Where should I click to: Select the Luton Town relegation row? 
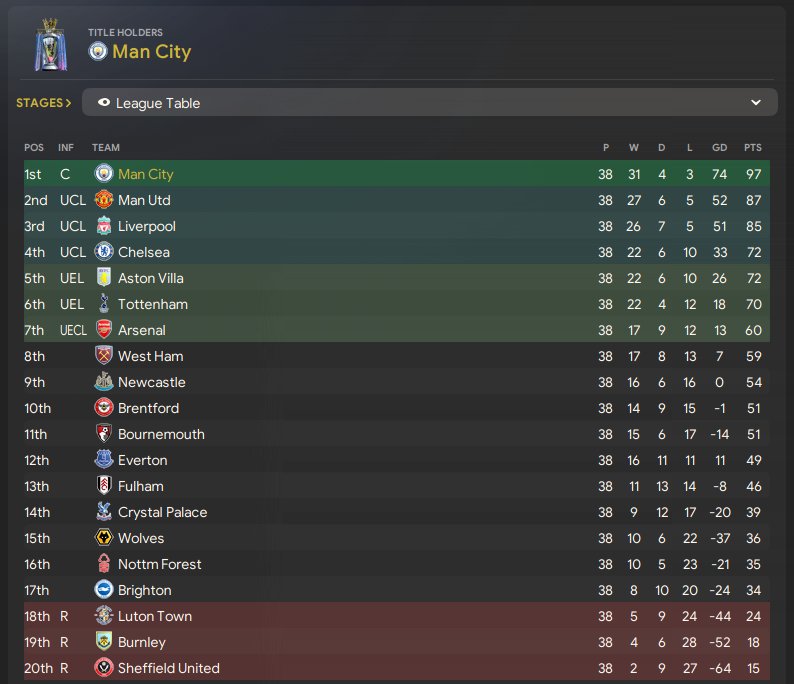(396, 616)
